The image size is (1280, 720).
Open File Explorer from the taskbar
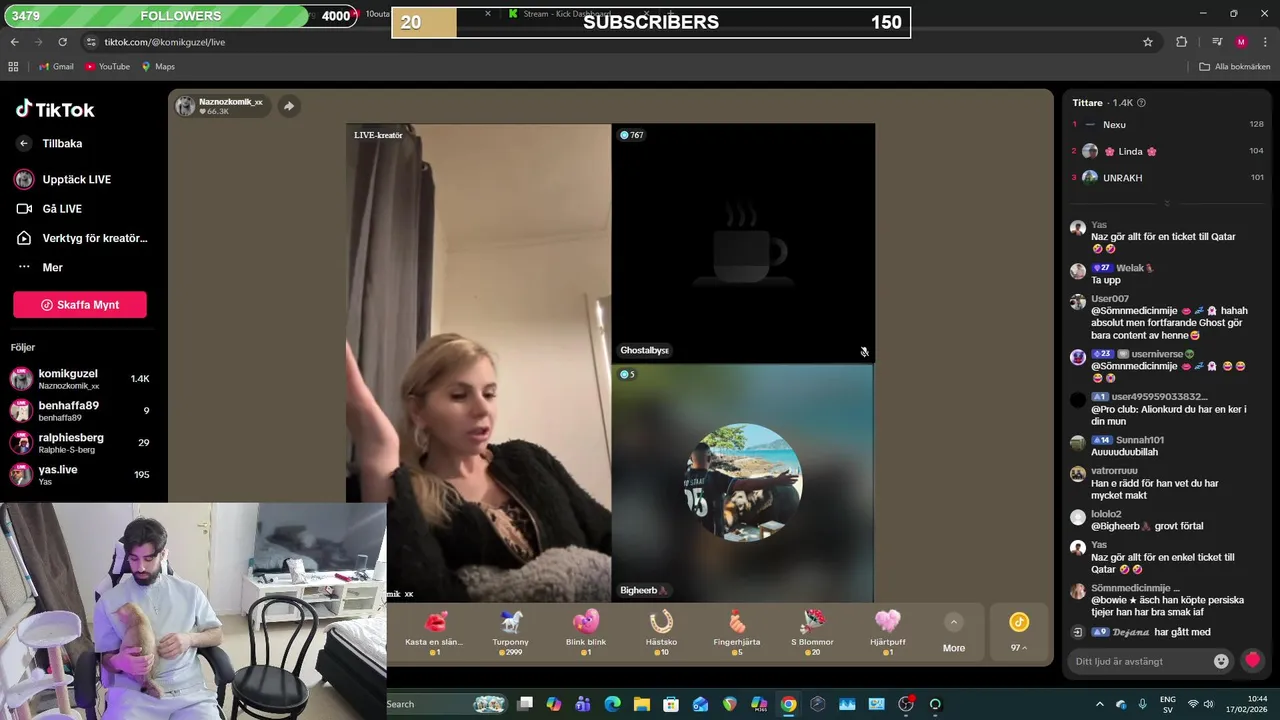(641, 704)
